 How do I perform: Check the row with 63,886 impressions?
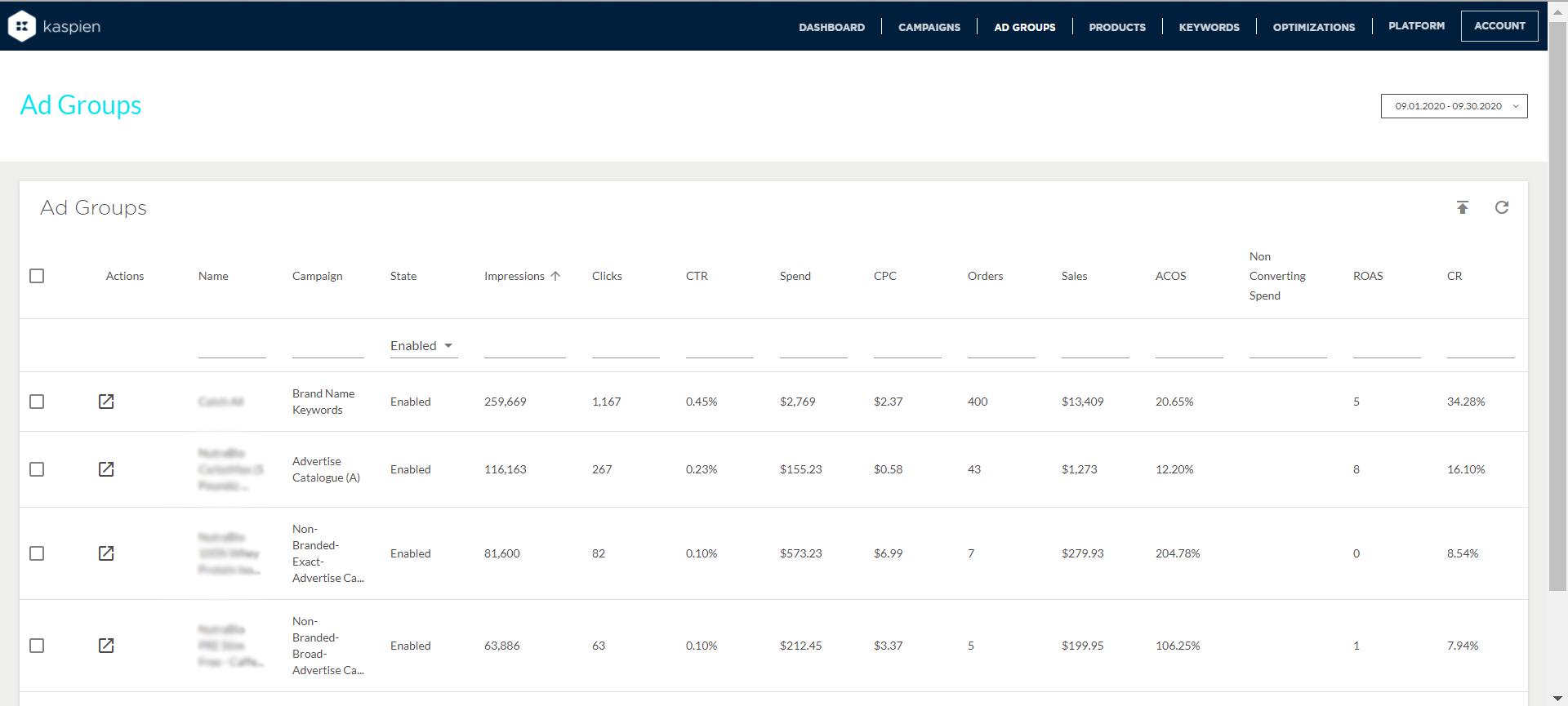coord(37,646)
